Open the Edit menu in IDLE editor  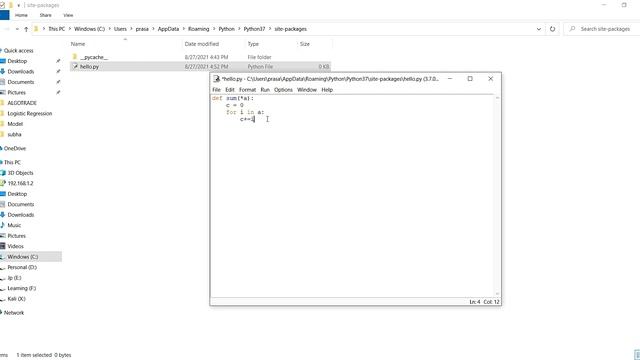pos(230,90)
